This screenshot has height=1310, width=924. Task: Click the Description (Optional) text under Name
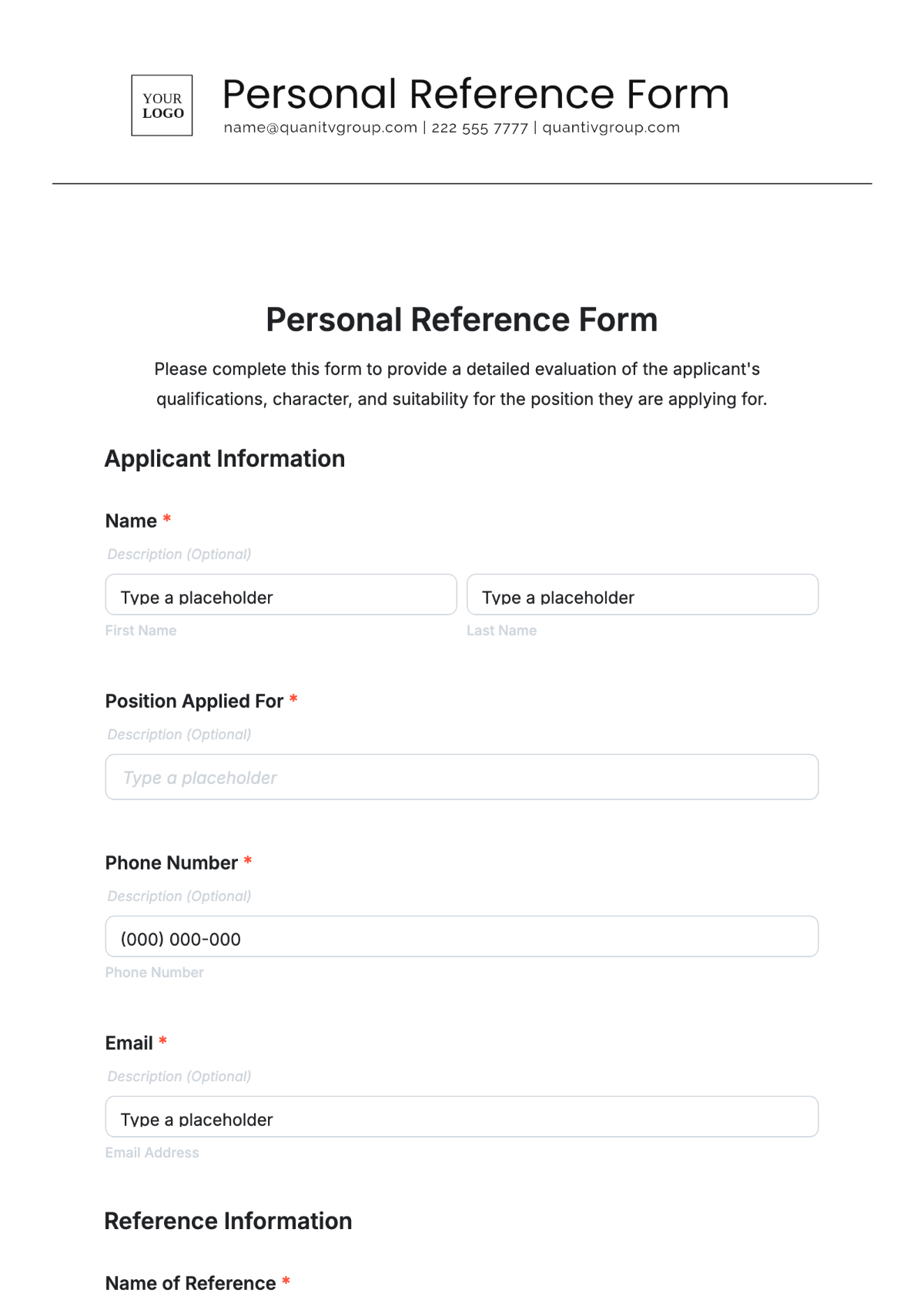179,554
